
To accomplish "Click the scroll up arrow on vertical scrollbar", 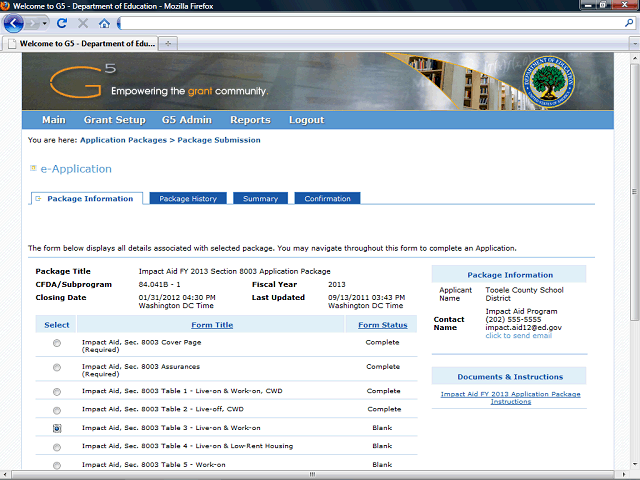I will pos(635,58).
